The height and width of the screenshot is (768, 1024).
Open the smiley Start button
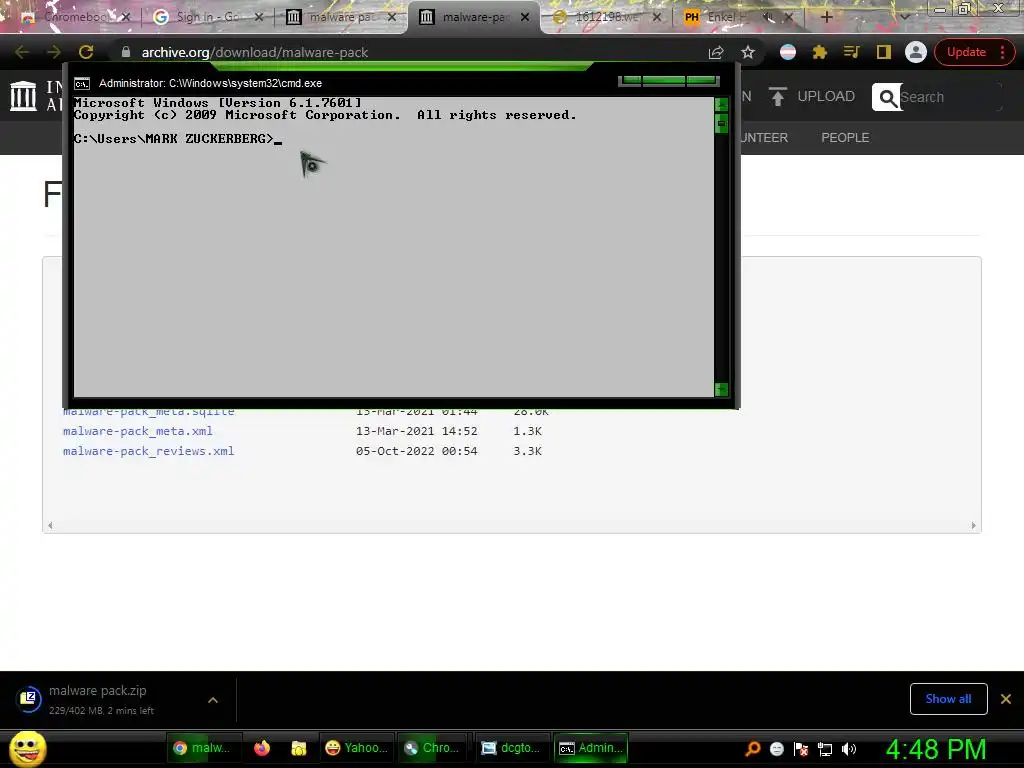[x=27, y=748]
